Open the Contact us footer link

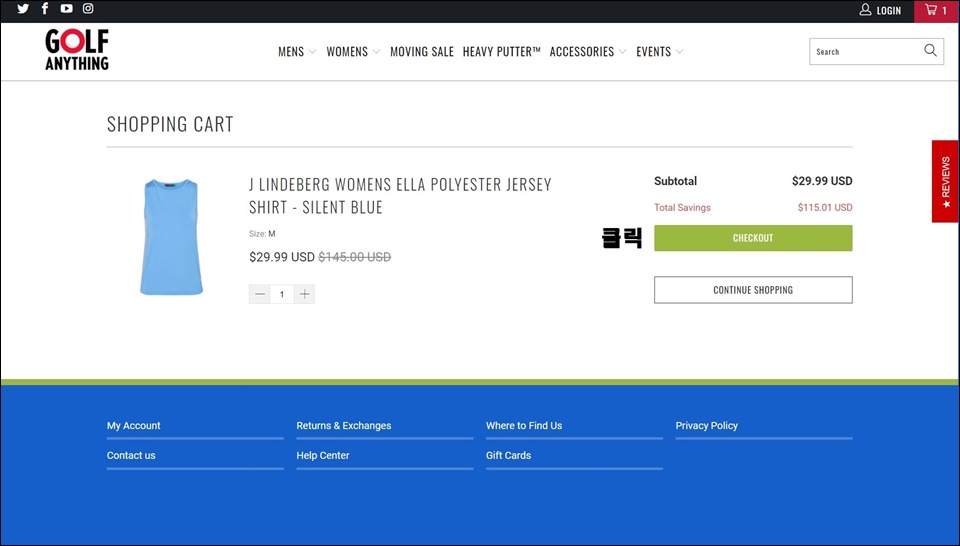pyautogui.click(x=131, y=455)
